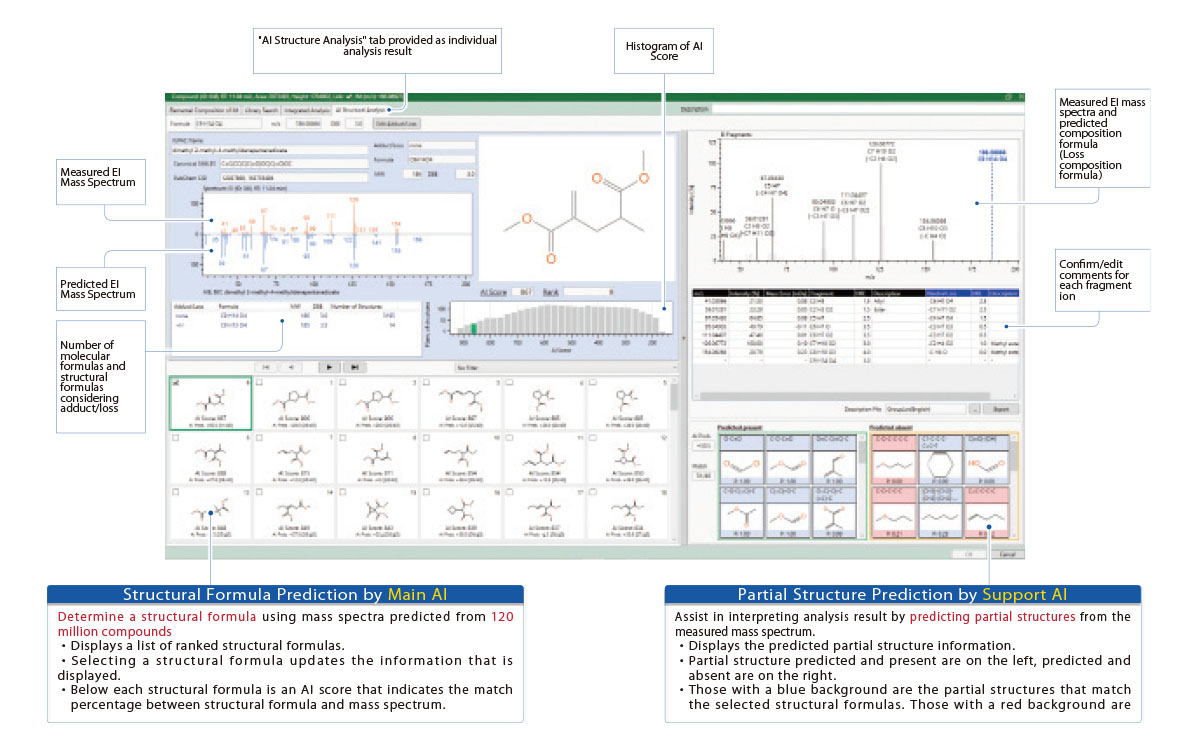The height and width of the screenshot is (744, 1189).
Task: Select the first Predicted present partial structure tile
Action: point(741,460)
